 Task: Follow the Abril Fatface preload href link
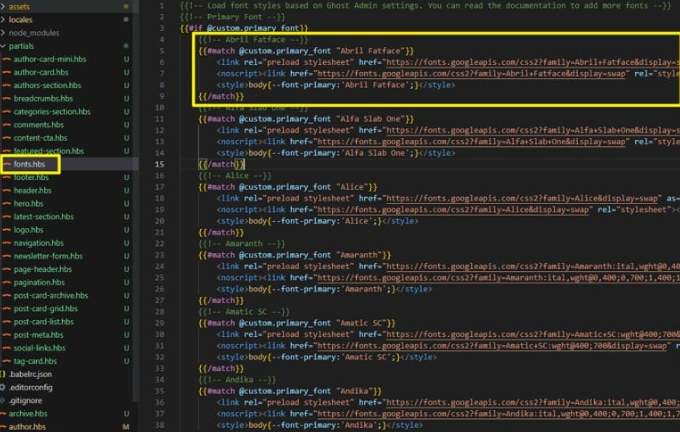tap(533, 62)
